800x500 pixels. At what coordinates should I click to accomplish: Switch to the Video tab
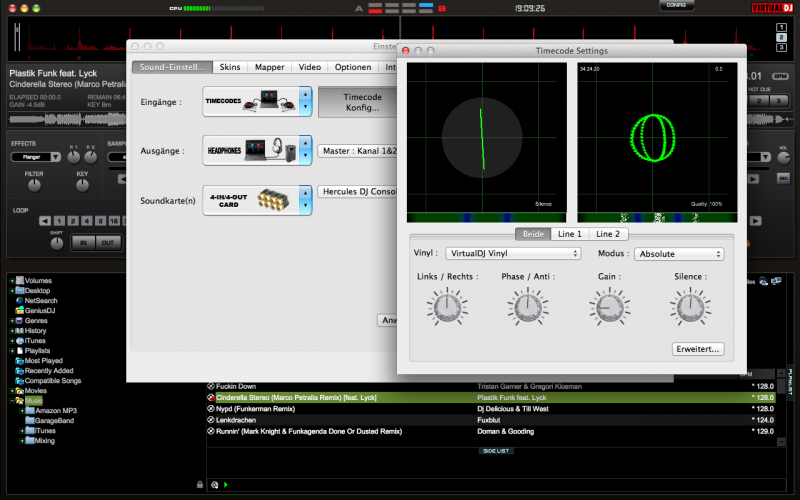[x=310, y=67]
